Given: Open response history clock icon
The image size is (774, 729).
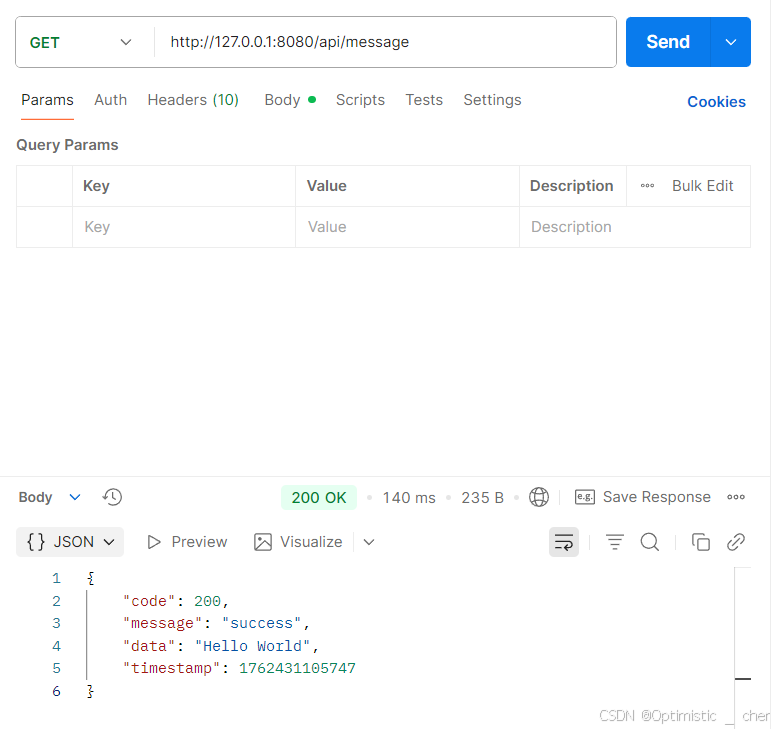Looking at the screenshot, I should [x=112, y=497].
